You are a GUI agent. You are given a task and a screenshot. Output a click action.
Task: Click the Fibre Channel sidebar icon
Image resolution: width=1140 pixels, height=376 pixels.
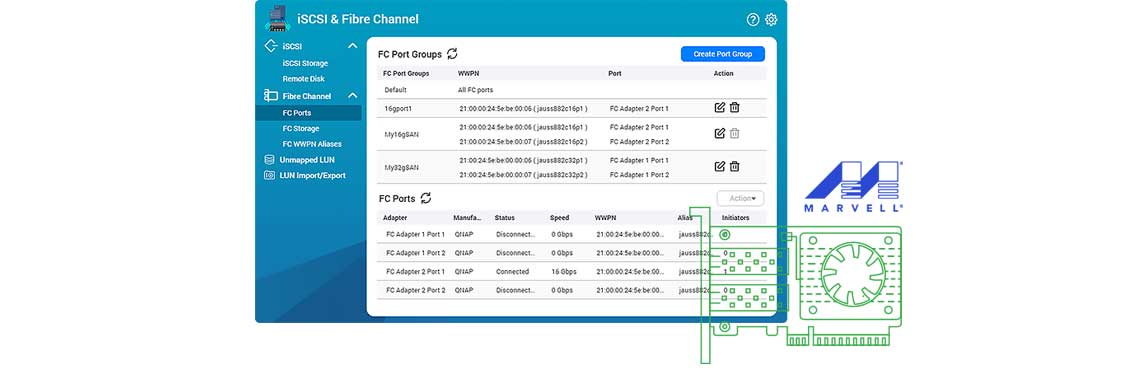coord(270,95)
